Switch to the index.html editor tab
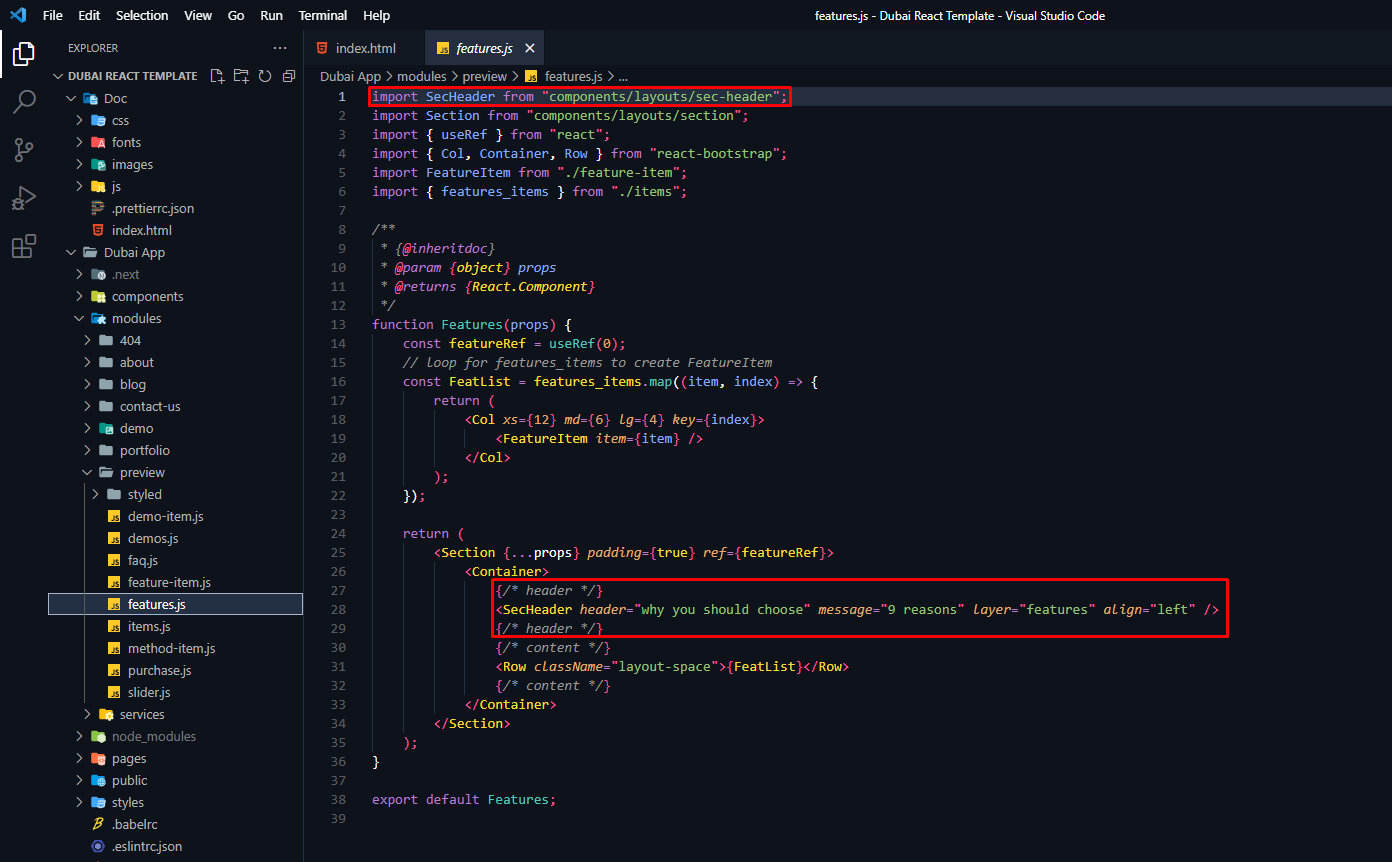The width and height of the screenshot is (1392, 862). point(364,48)
